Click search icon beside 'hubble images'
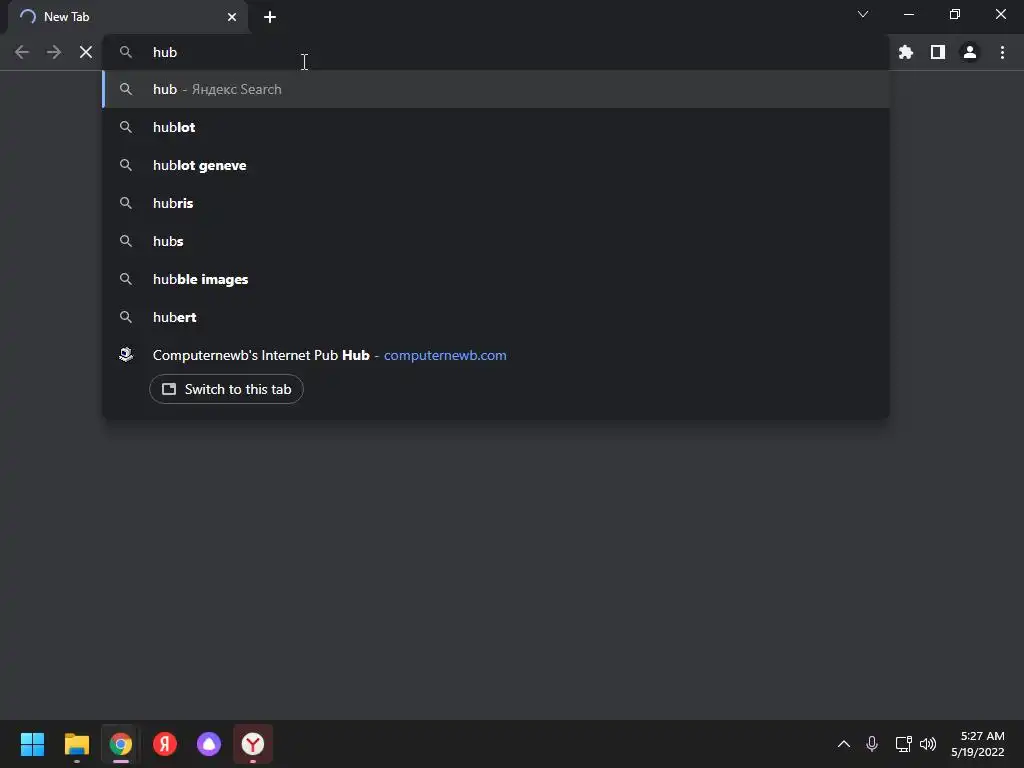 pyautogui.click(x=126, y=279)
